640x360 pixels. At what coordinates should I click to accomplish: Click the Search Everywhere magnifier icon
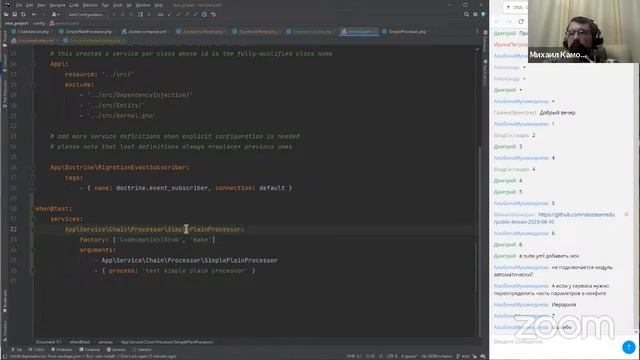click(x=466, y=14)
